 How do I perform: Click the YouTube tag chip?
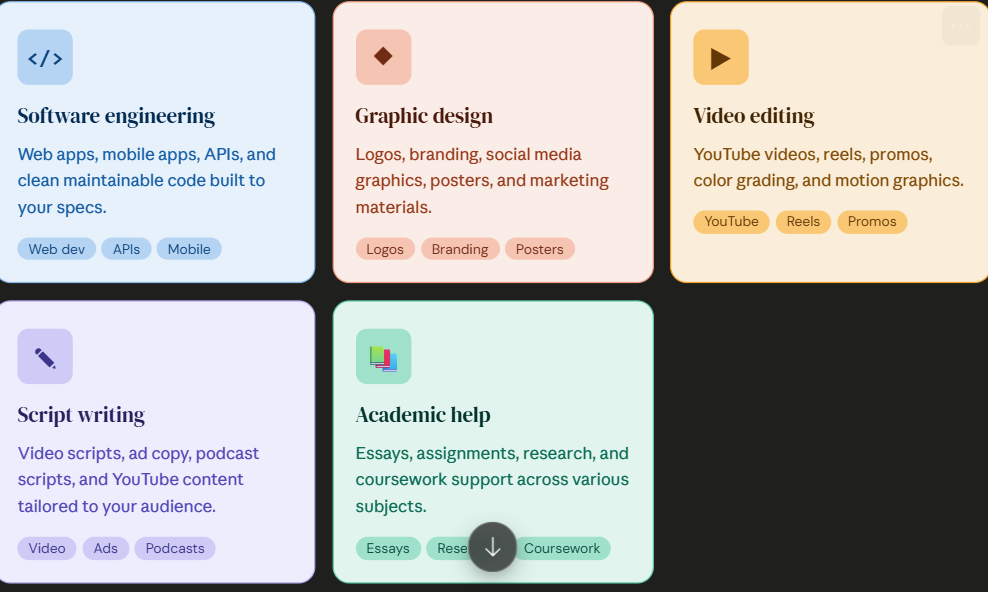[732, 222]
